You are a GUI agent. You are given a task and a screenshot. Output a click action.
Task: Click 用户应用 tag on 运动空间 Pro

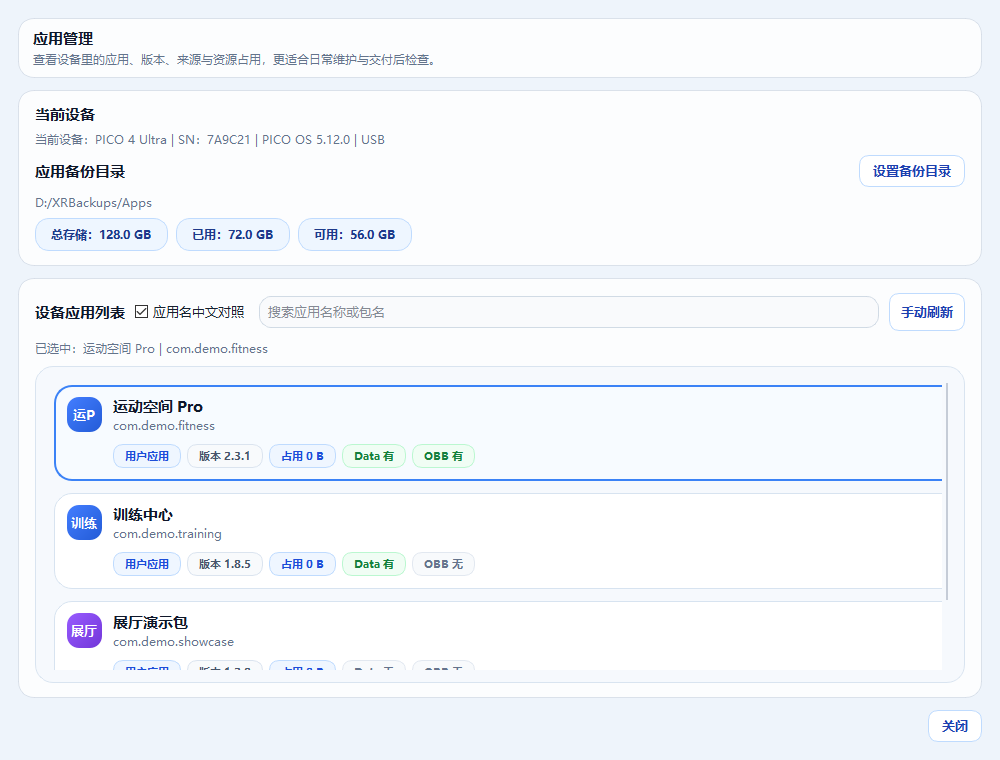pos(147,456)
